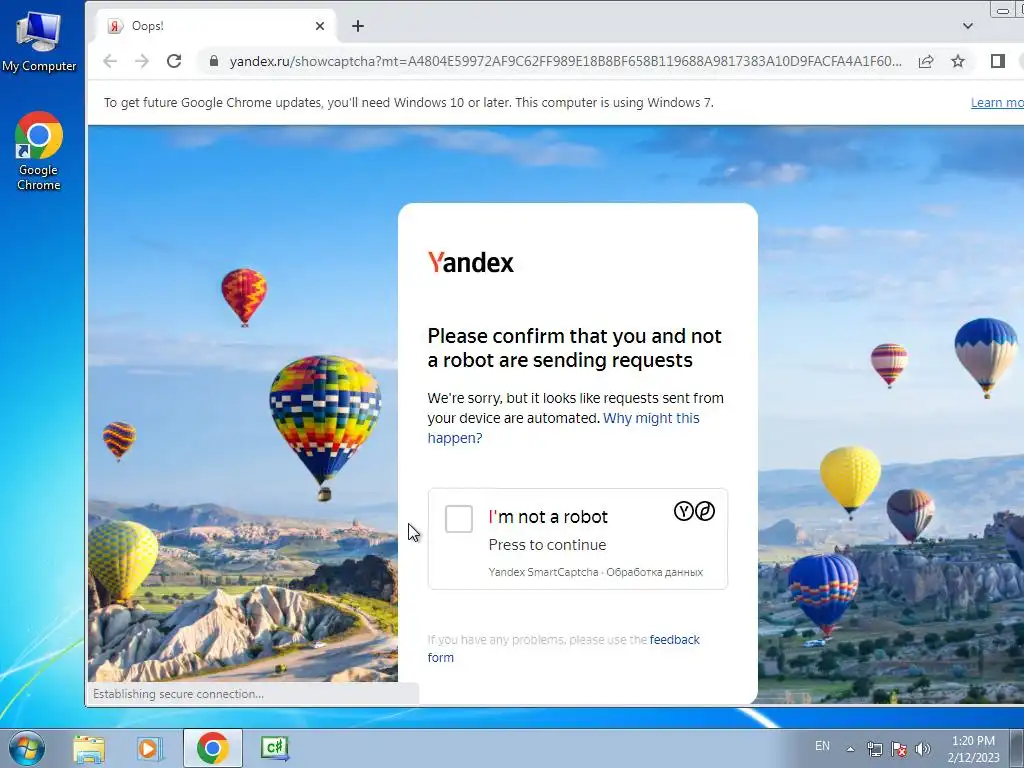Open Action Center flag tray icon
Image resolution: width=1024 pixels, height=768 pixels.
[899, 749]
